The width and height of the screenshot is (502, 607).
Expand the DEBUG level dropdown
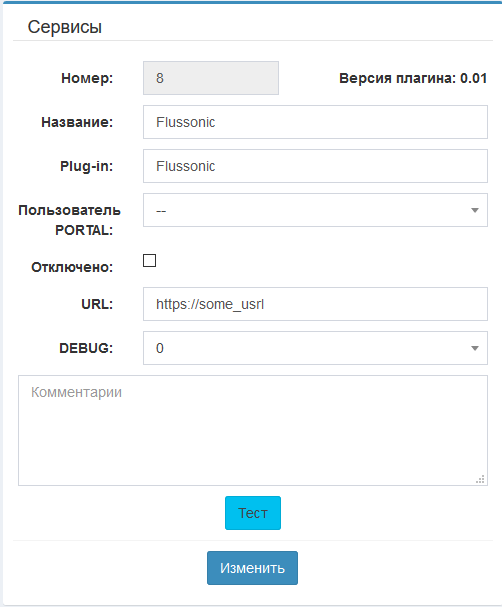(x=315, y=348)
